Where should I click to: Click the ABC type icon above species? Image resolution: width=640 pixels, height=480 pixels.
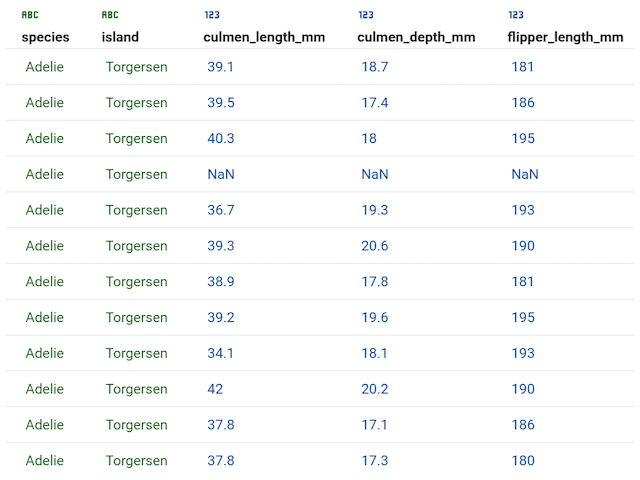[x=30, y=15]
